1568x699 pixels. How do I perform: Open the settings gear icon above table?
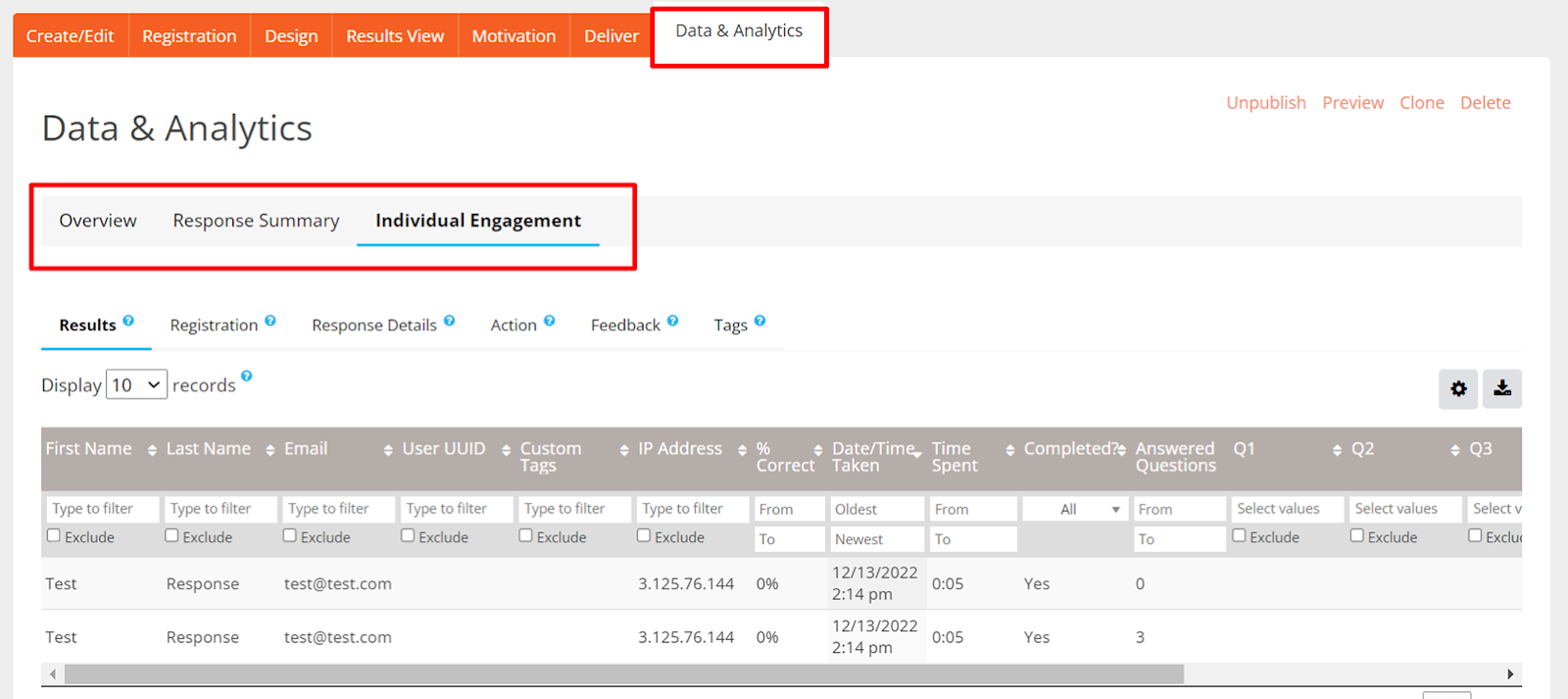(x=1458, y=389)
